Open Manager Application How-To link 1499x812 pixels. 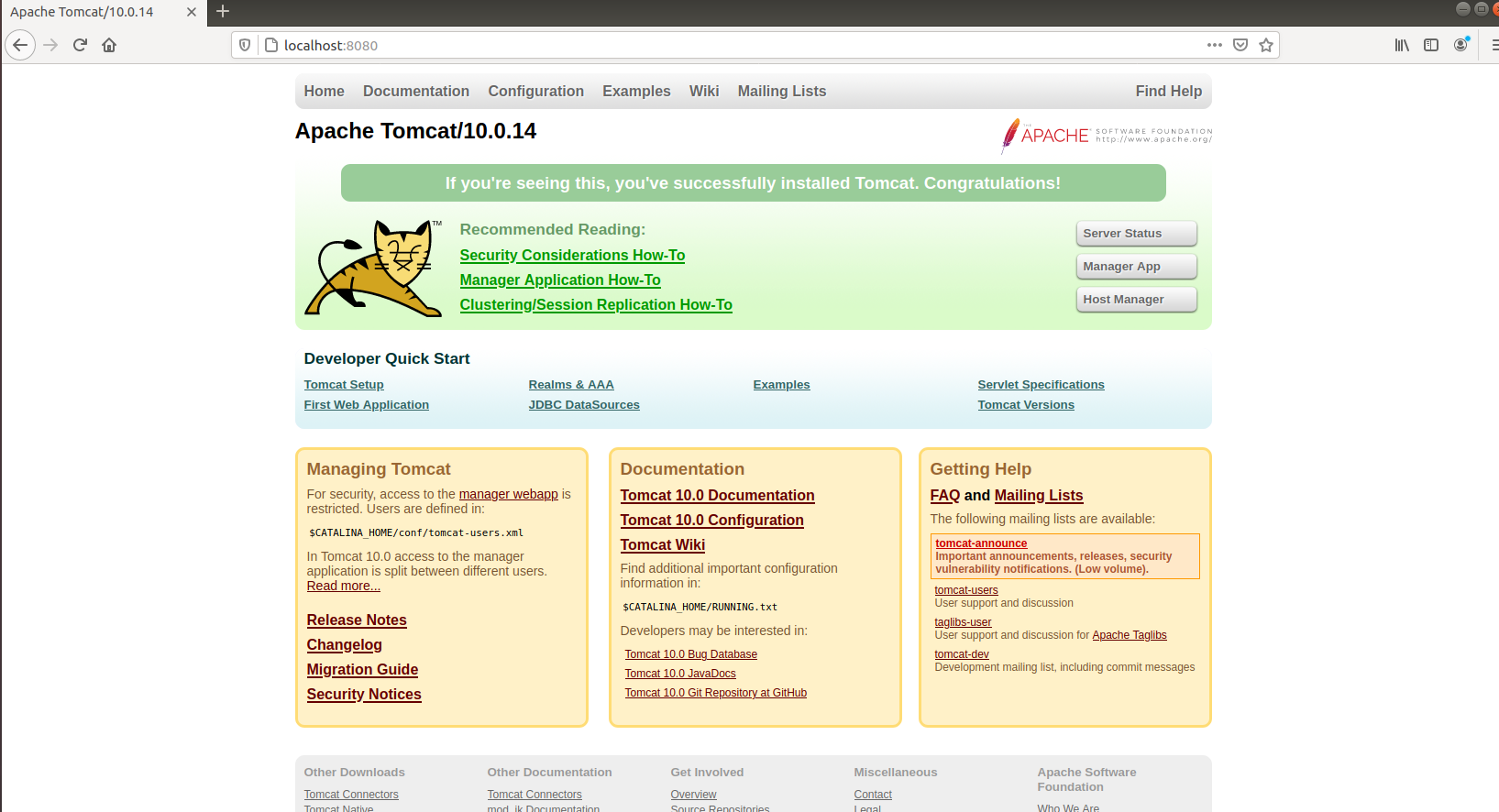[560, 280]
